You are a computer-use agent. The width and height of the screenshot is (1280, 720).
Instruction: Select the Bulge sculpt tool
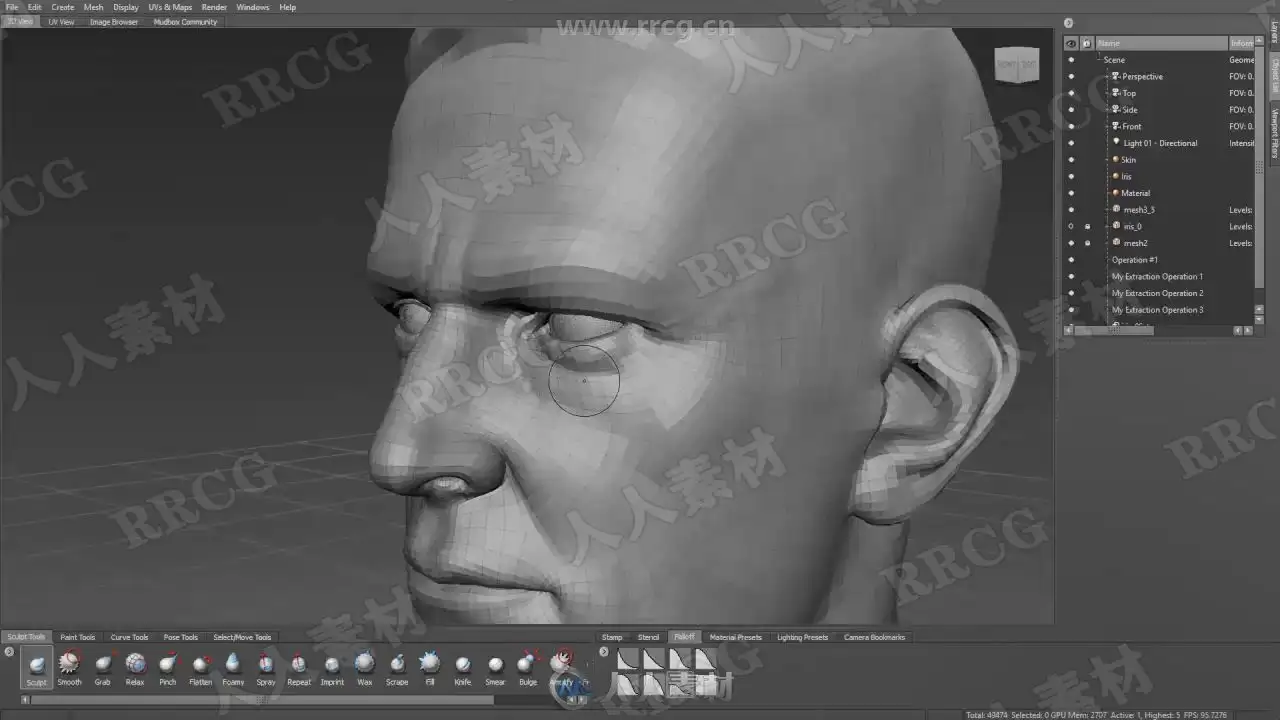tap(528, 668)
